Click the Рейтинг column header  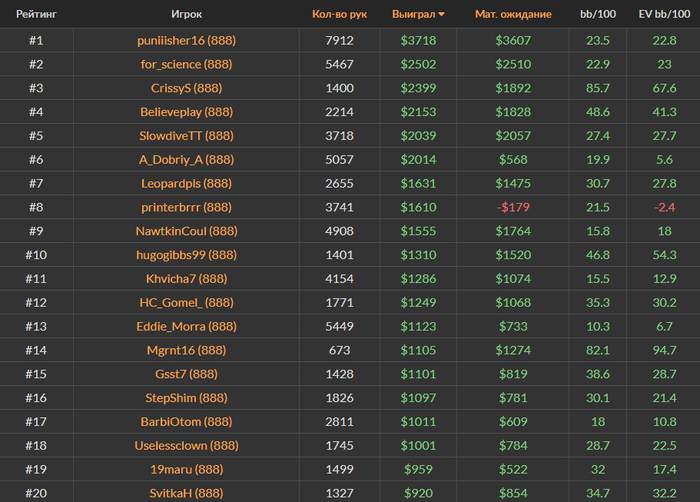[36, 15]
